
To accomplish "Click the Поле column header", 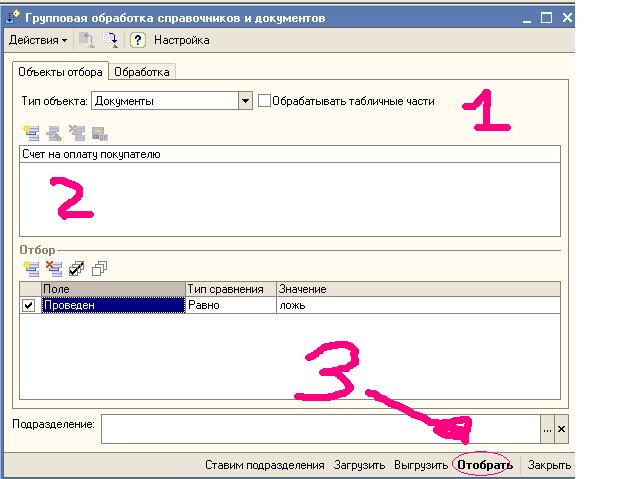I will [x=113, y=289].
